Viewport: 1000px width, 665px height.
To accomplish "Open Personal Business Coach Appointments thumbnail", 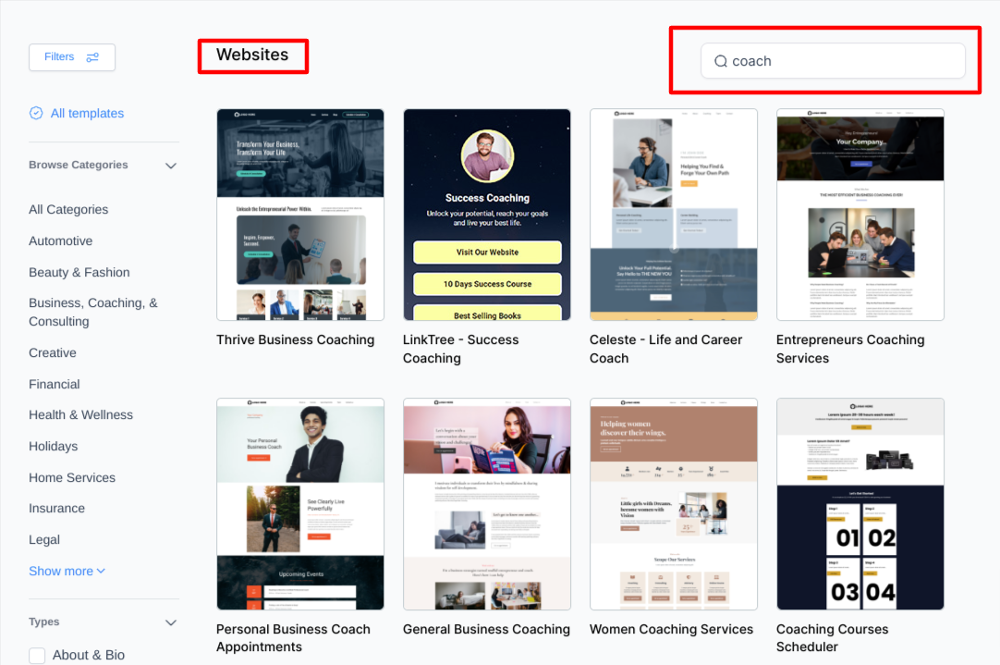I will pyautogui.click(x=300, y=504).
